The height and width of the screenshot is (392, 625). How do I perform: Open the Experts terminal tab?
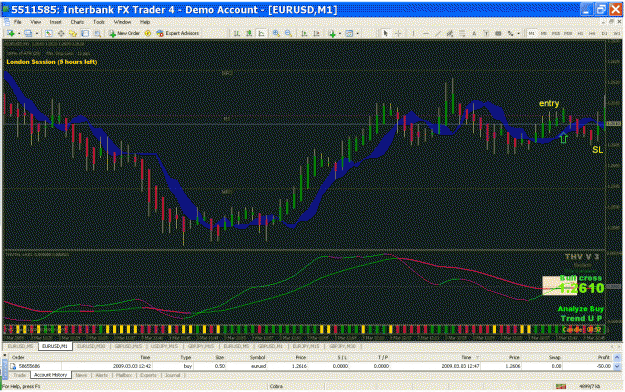pos(148,375)
